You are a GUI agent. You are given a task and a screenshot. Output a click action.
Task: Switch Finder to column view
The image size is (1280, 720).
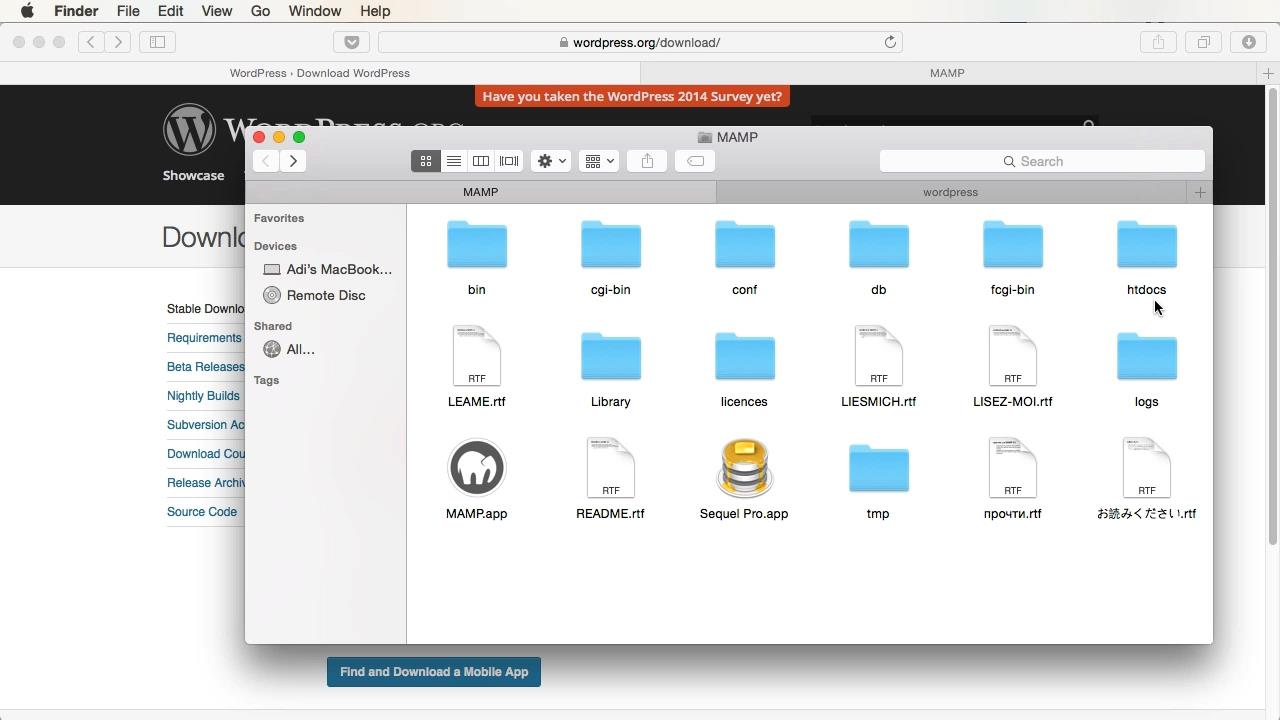coord(481,161)
